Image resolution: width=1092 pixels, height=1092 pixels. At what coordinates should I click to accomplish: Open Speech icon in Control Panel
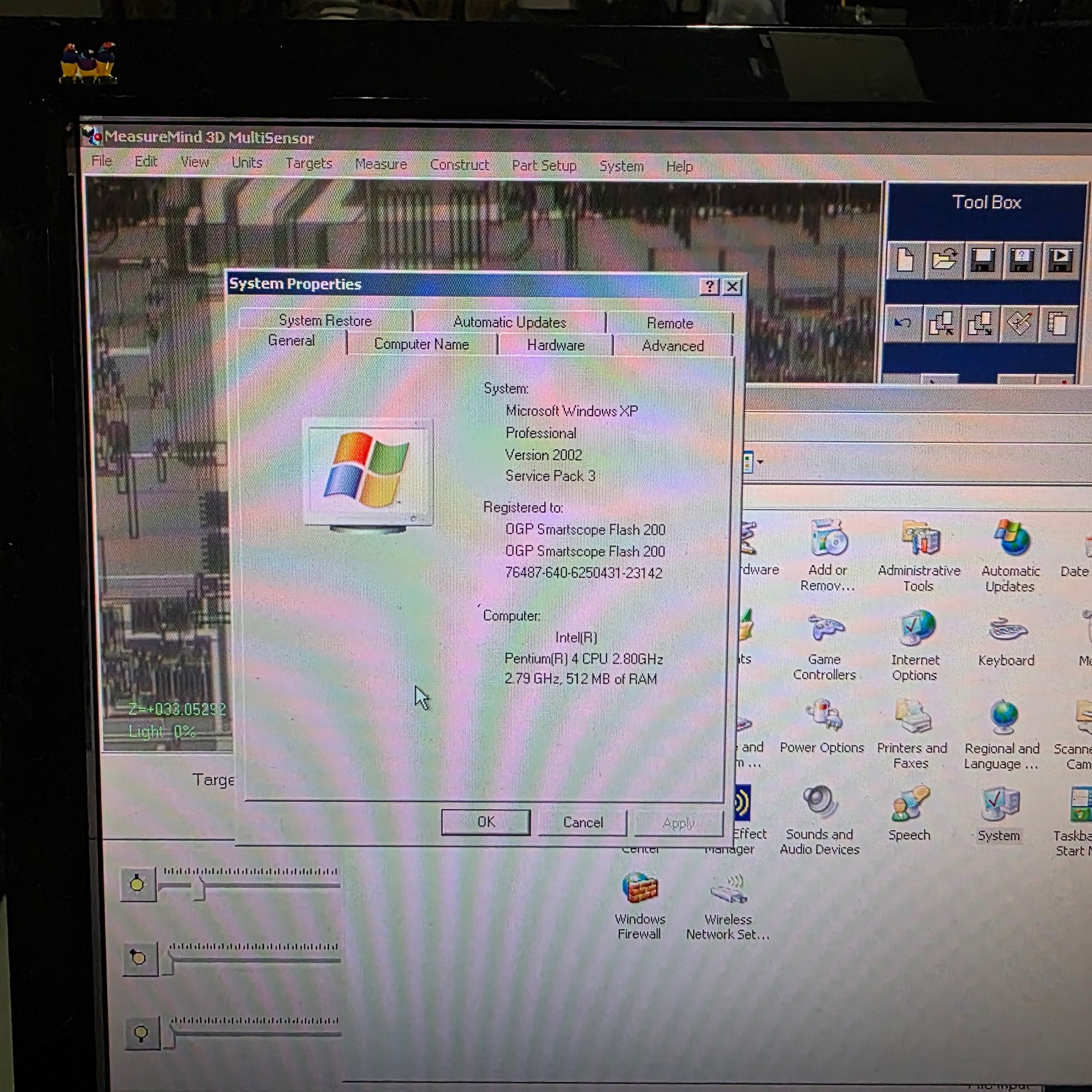click(x=910, y=813)
